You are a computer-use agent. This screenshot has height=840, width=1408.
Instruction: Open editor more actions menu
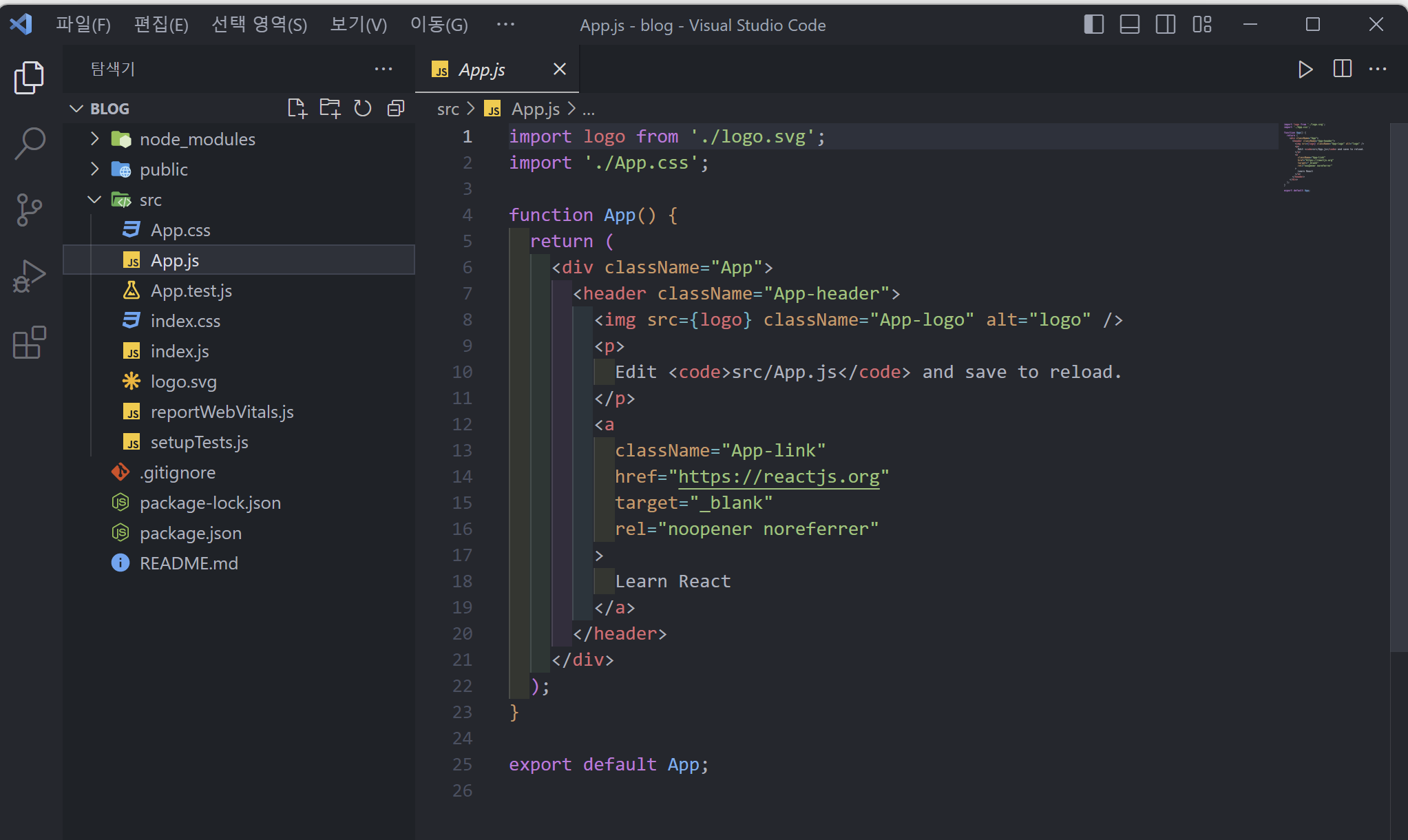1378,69
